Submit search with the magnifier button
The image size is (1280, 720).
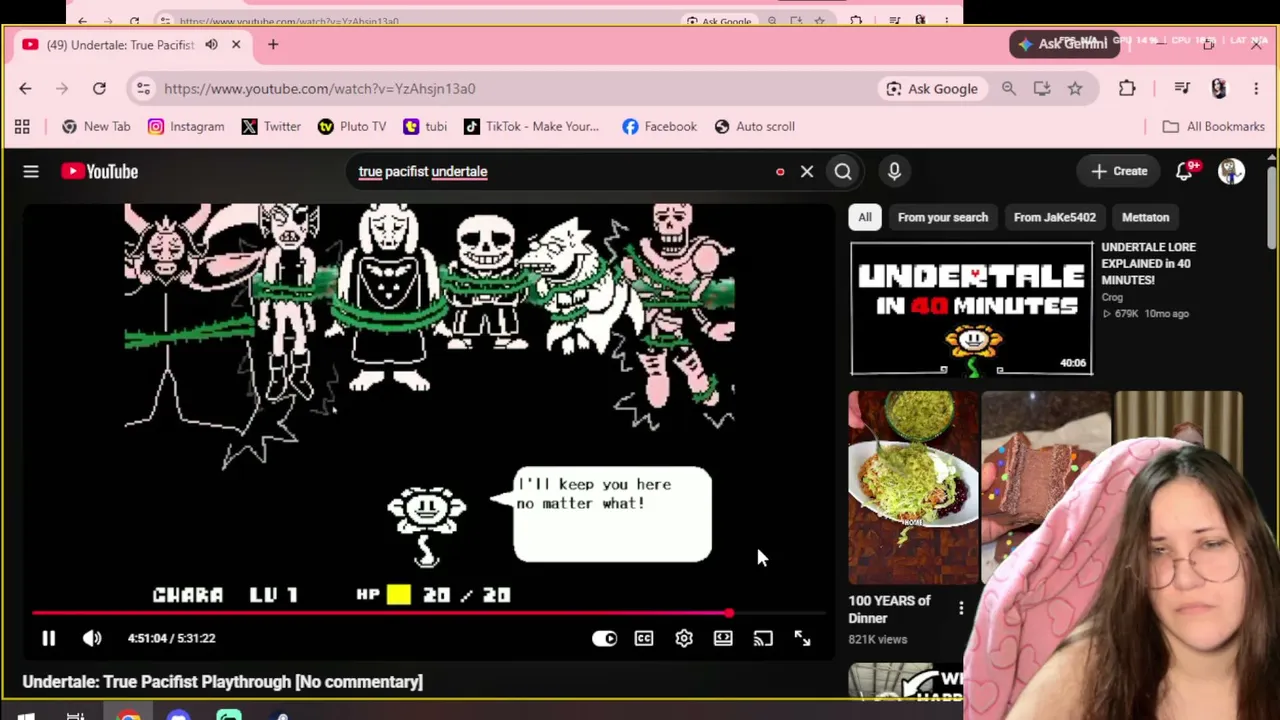tap(843, 171)
